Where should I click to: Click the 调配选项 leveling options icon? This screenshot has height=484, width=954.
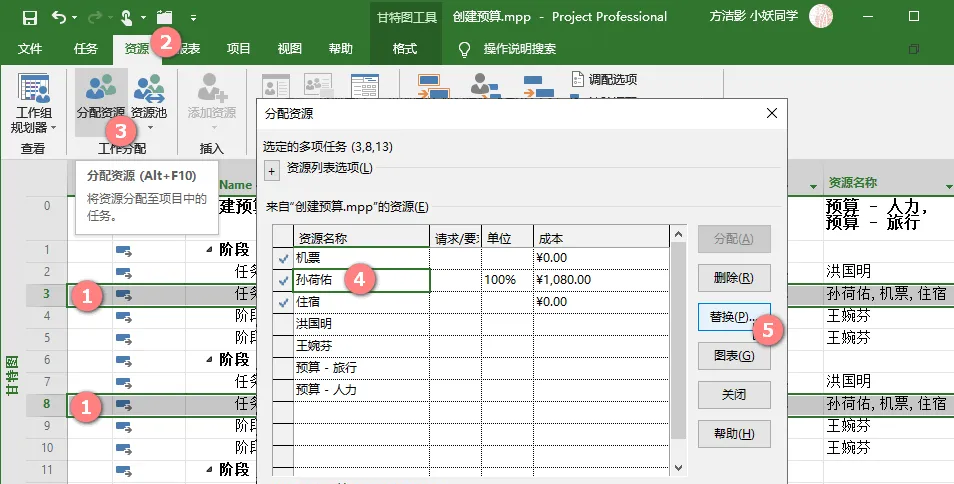577,79
